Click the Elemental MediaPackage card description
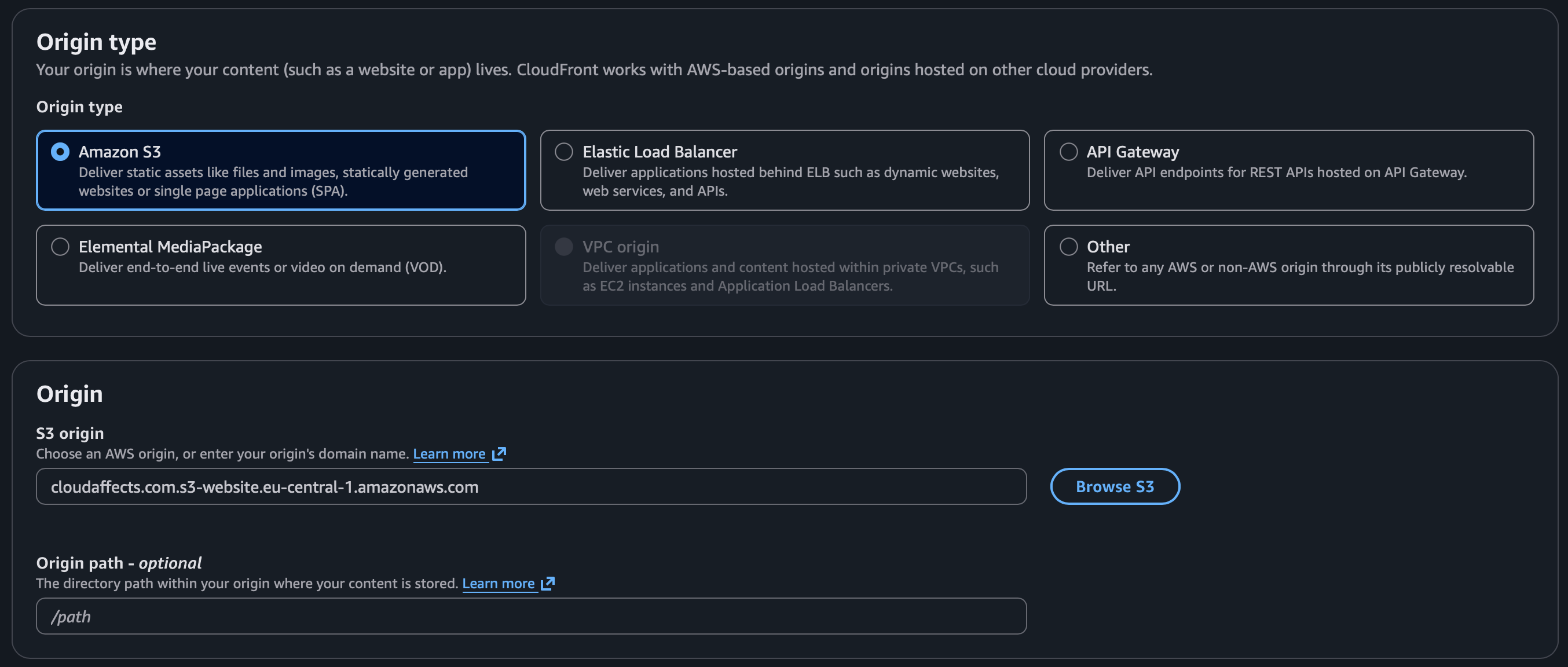This screenshot has width=1568, height=667. (x=262, y=267)
